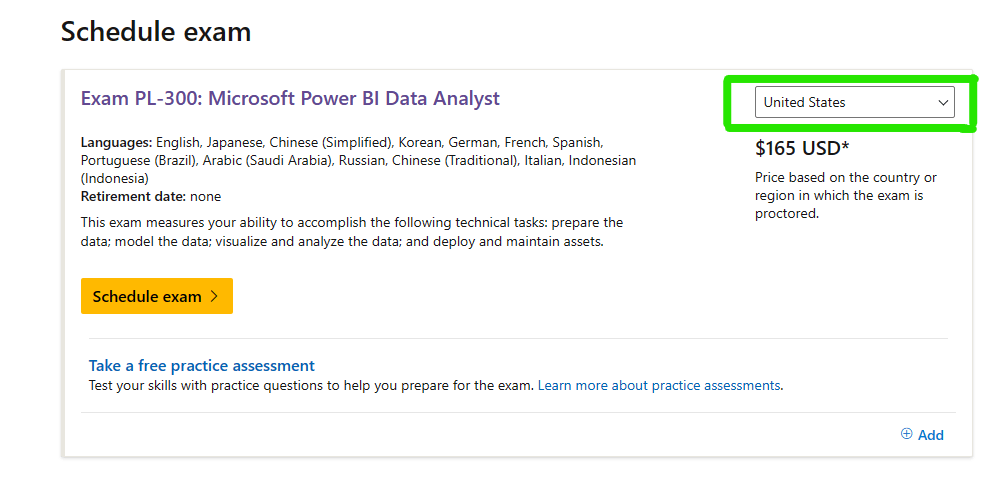1006x477 pixels.
Task: Click the Test your skills sentence
Action: pos(311,386)
